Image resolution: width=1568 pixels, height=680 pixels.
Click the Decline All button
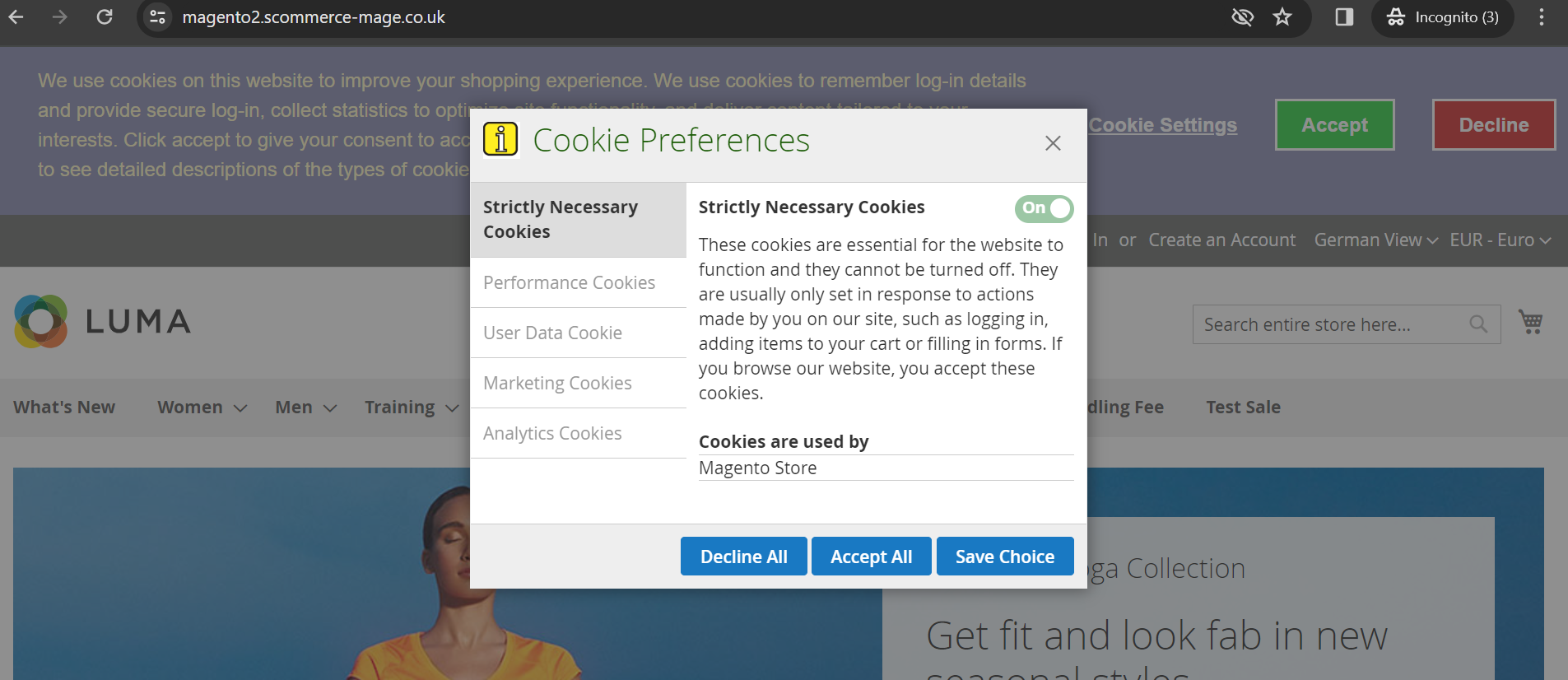743,557
